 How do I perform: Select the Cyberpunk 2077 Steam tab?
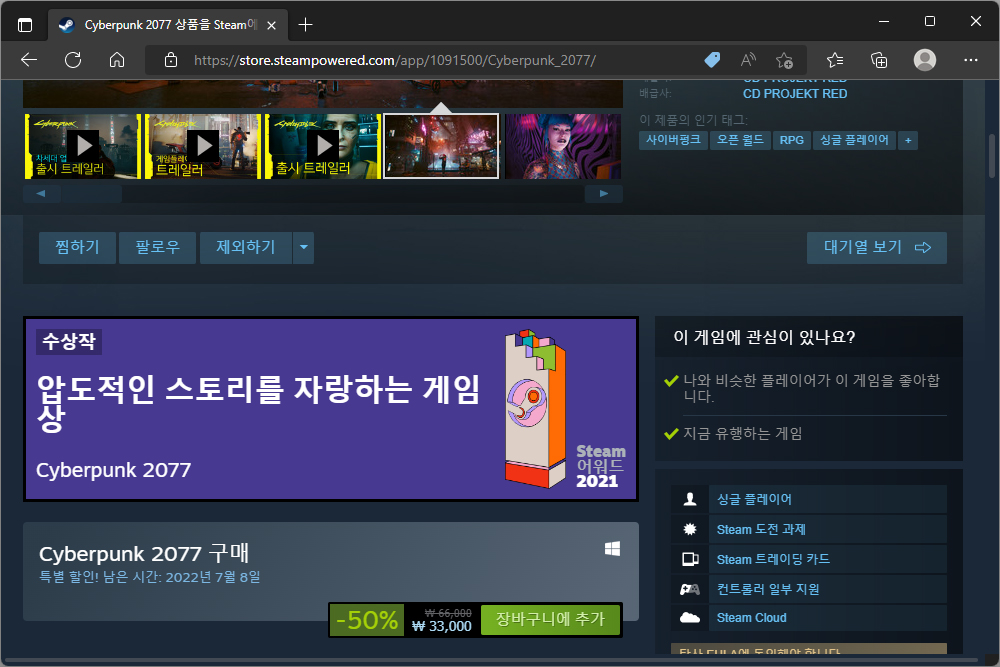coord(168,25)
